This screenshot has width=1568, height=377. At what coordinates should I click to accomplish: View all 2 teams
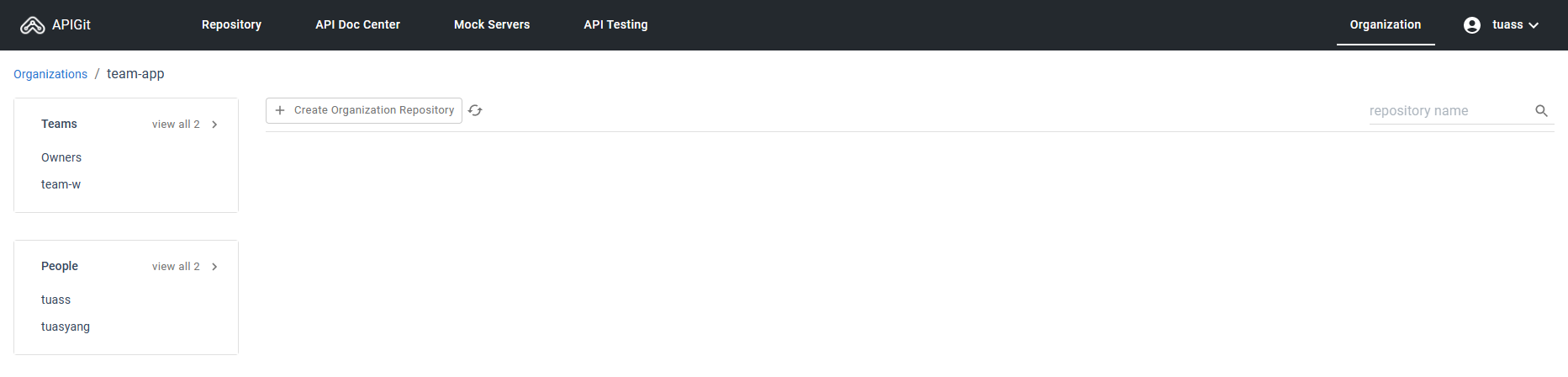point(176,125)
